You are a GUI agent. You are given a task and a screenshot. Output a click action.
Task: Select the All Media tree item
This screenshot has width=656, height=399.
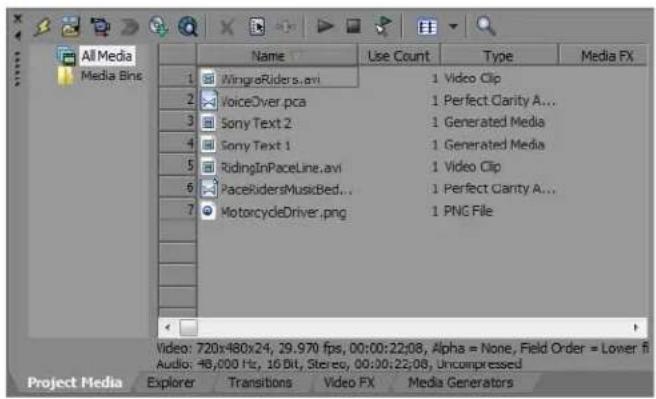pos(107,56)
